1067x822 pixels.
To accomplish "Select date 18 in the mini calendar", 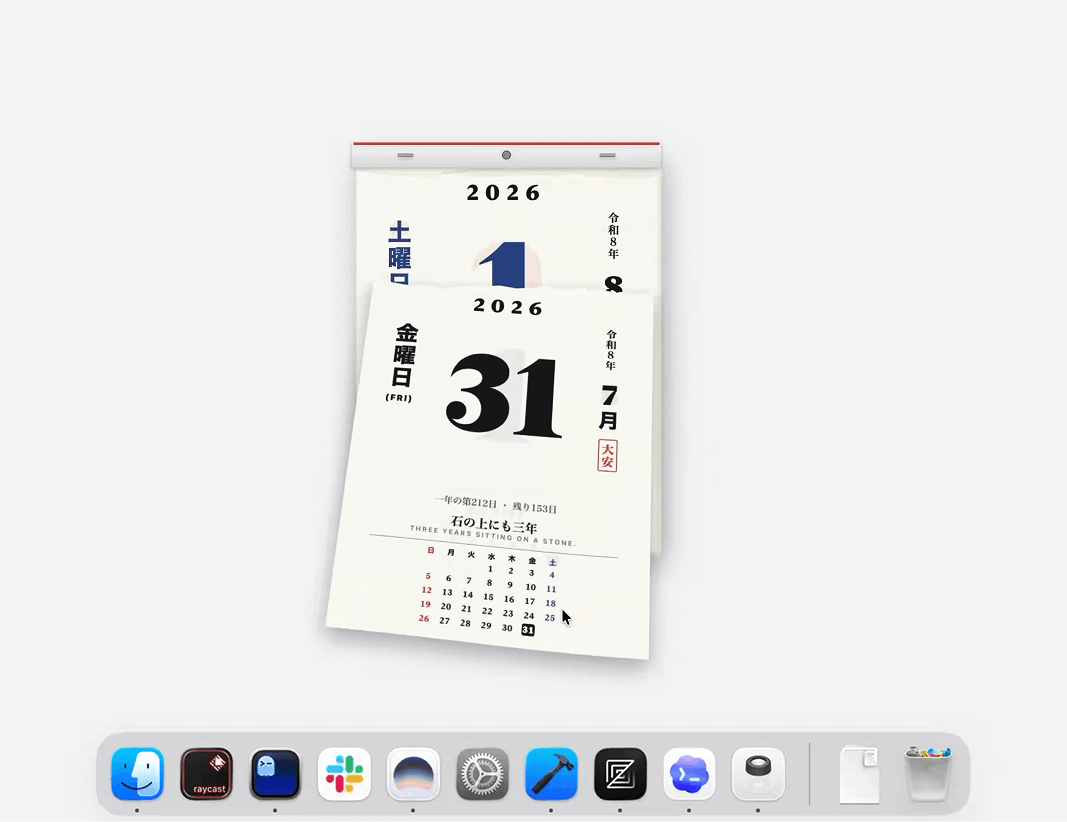I will tap(551, 603).
